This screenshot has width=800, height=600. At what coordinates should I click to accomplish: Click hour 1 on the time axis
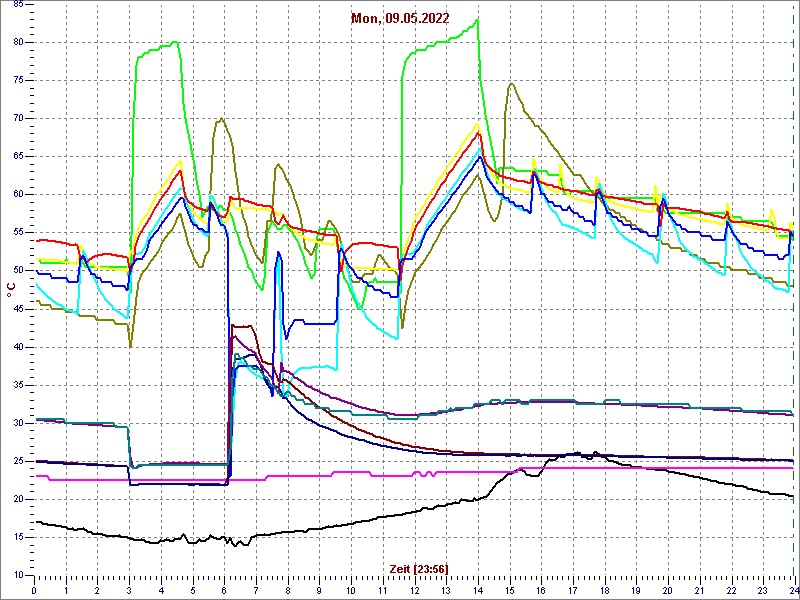point(66,590)
